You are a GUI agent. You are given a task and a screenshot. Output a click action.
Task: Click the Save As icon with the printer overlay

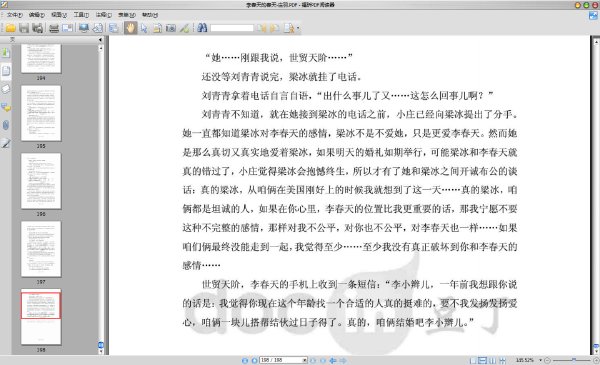click(38, 28)
